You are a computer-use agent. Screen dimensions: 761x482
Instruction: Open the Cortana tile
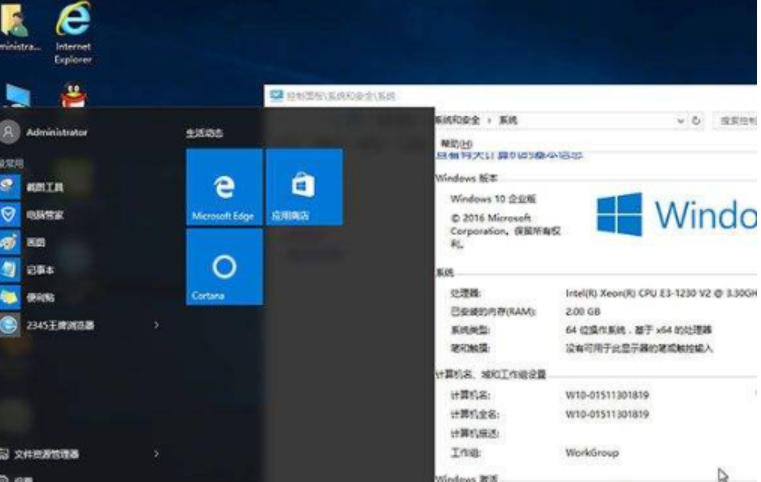pyautogui.click(x=224, y=267)
